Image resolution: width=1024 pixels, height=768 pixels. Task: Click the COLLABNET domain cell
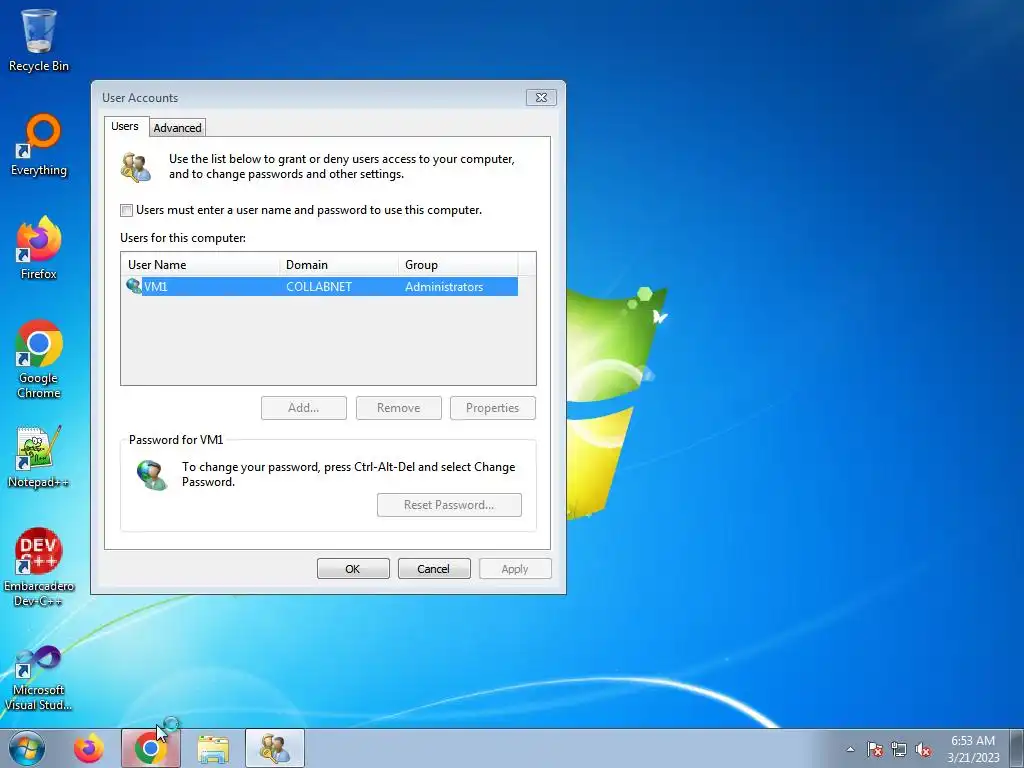click(319, 287)
